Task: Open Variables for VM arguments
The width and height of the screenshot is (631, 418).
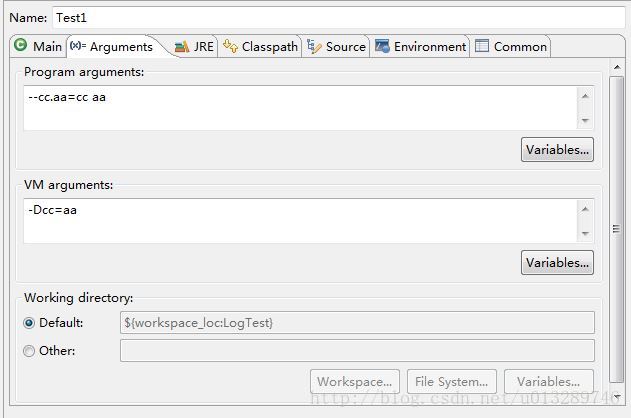Action: coord(557,263)
